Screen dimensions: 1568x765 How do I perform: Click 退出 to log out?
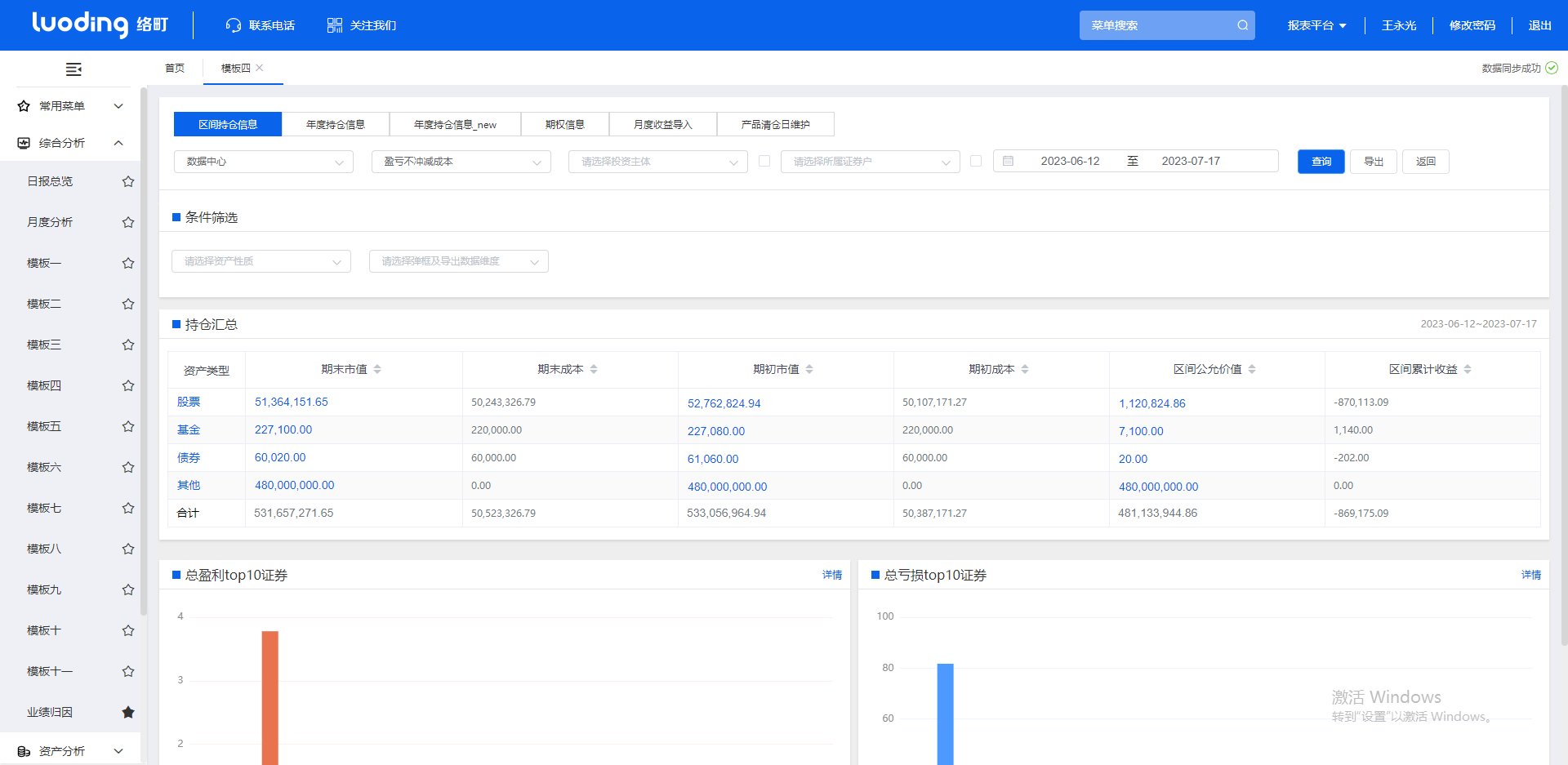coord(1540,25)
